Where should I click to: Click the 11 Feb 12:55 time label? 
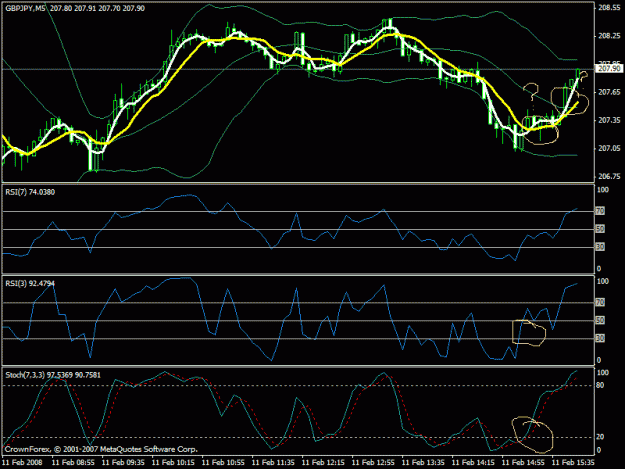point(373,463)
